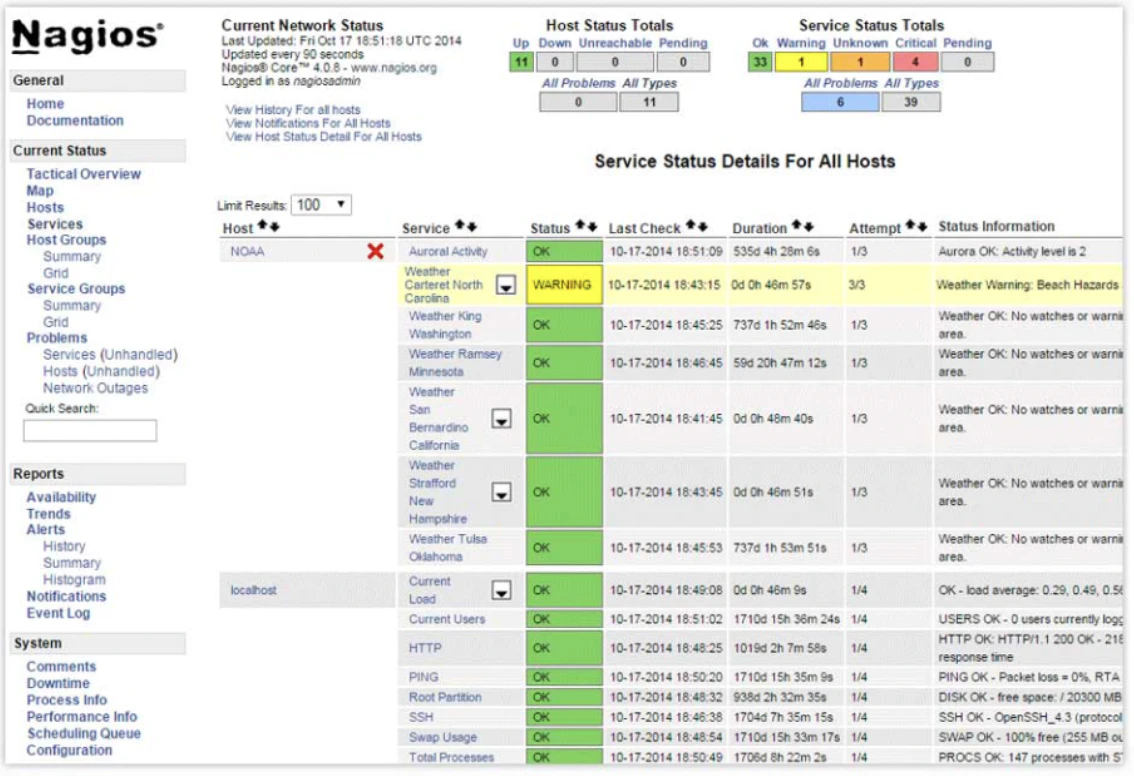The image size is (1134, 776).
Task: Sort Status column ascending with up arrow
Action: [x=581, y=226]
